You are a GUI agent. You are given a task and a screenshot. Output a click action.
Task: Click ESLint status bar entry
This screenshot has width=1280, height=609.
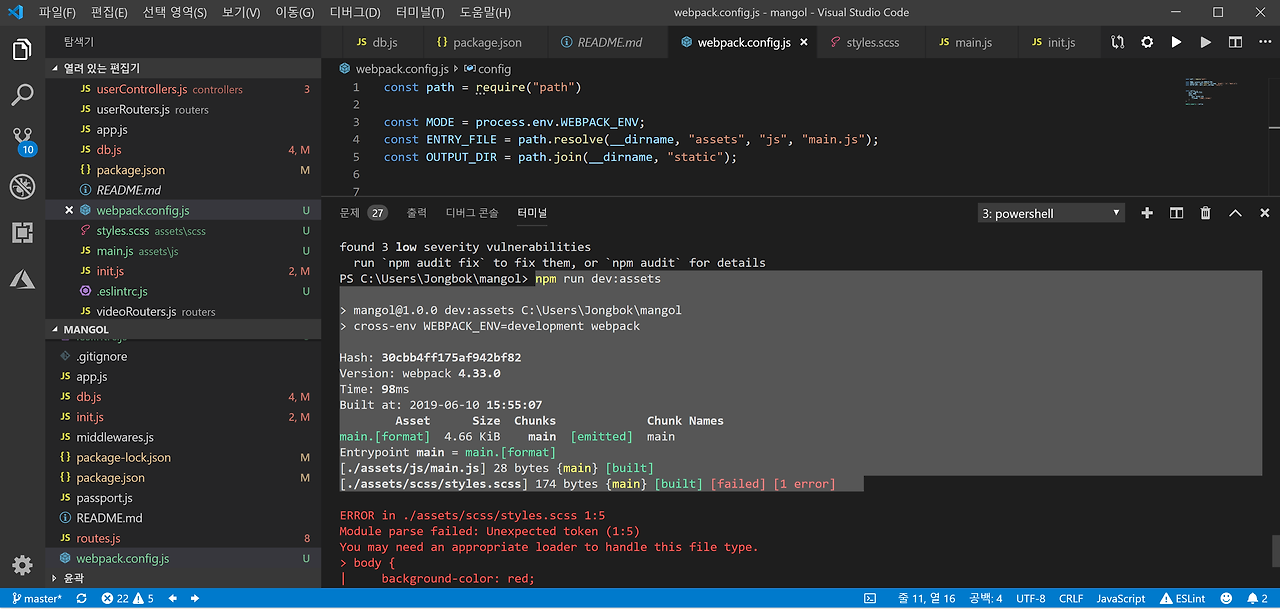pyautogui.click(x=1183, y=598)
